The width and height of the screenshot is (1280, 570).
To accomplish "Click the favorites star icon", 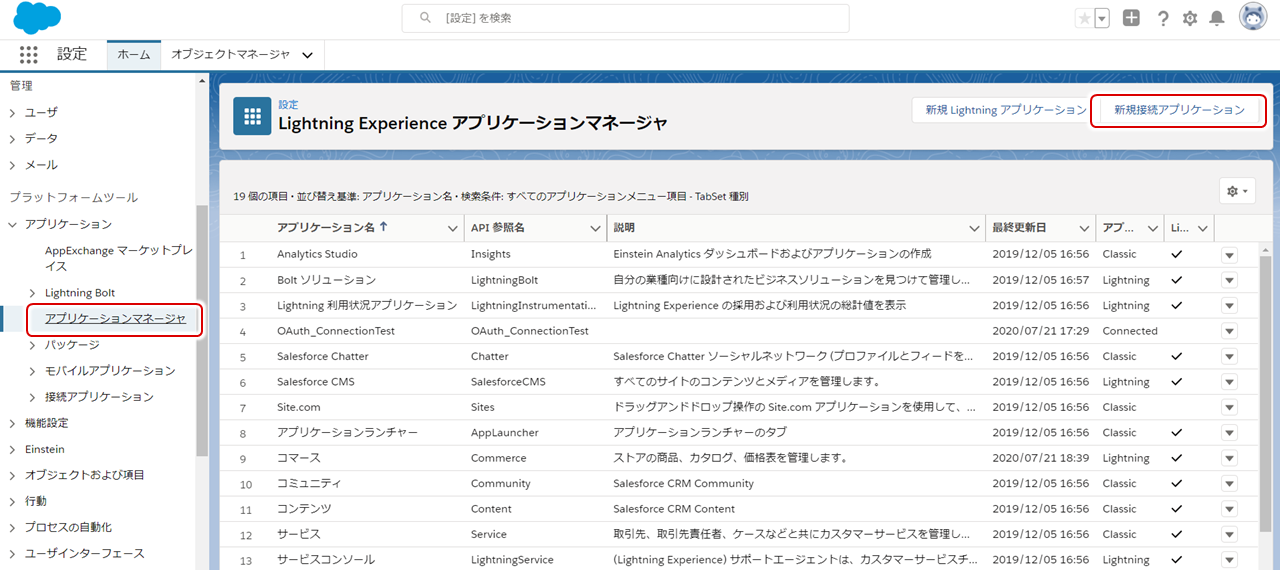I will [x=1084, y=18].
